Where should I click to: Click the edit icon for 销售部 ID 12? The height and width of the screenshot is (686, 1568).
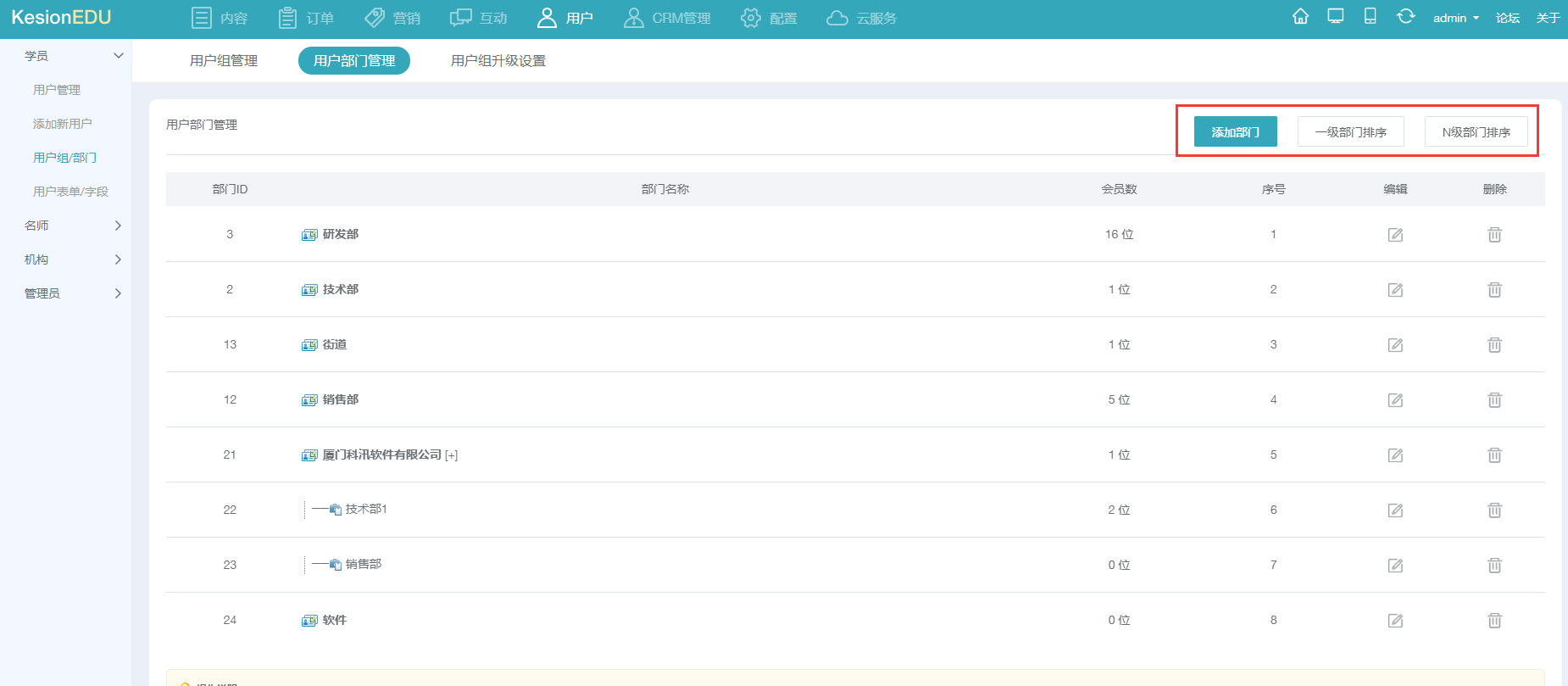[x=1395, y=400]
